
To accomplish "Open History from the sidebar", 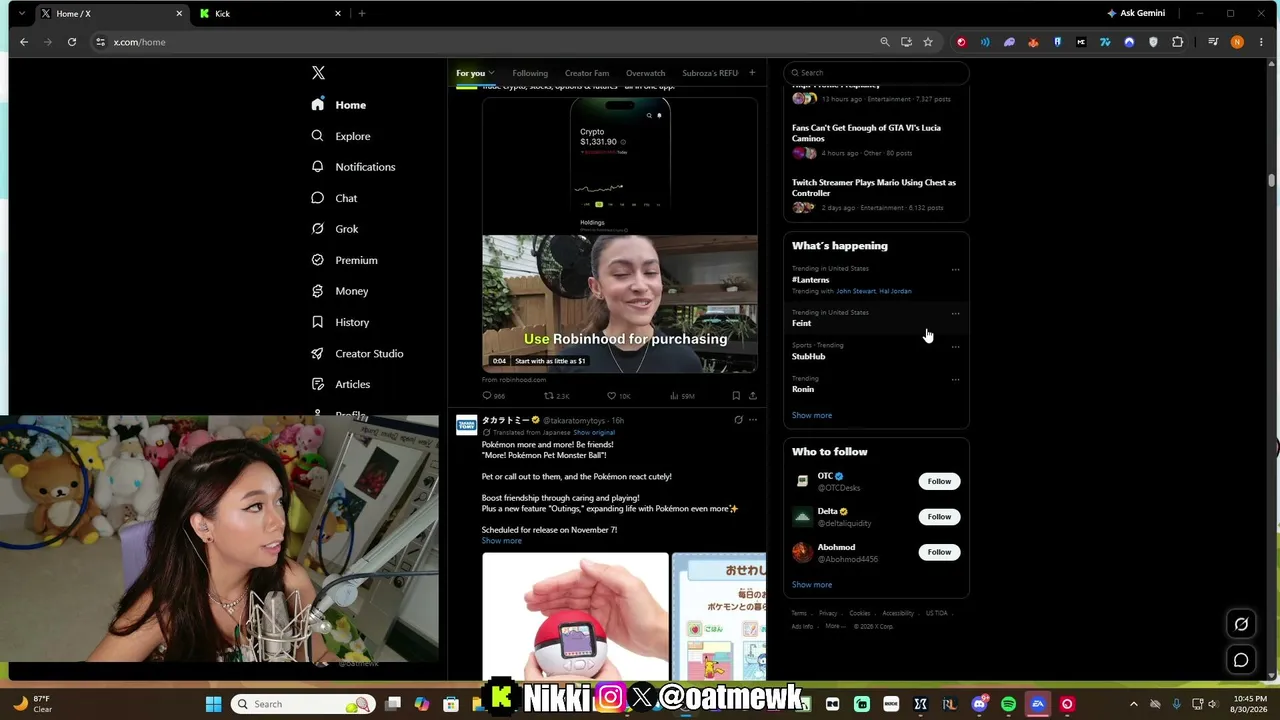I will [x=340, y=322].
